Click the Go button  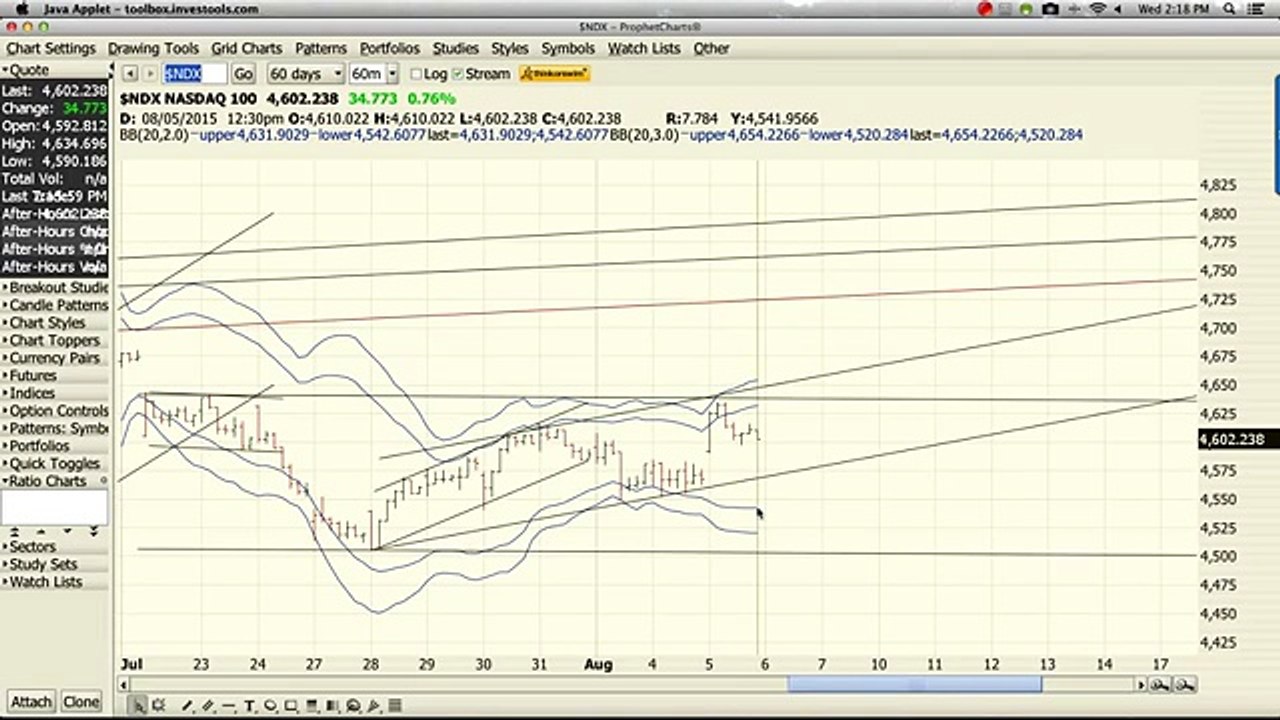[x=243, y=74]
